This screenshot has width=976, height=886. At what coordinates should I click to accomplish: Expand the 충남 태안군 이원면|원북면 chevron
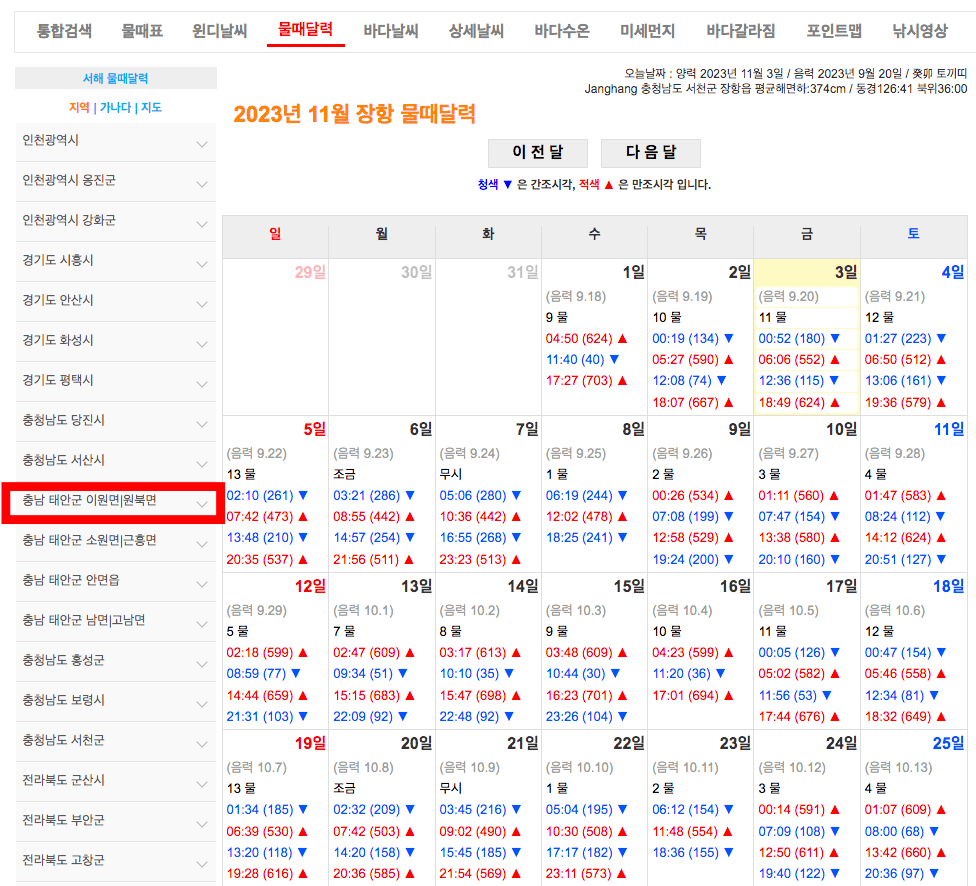click(202, 504)
